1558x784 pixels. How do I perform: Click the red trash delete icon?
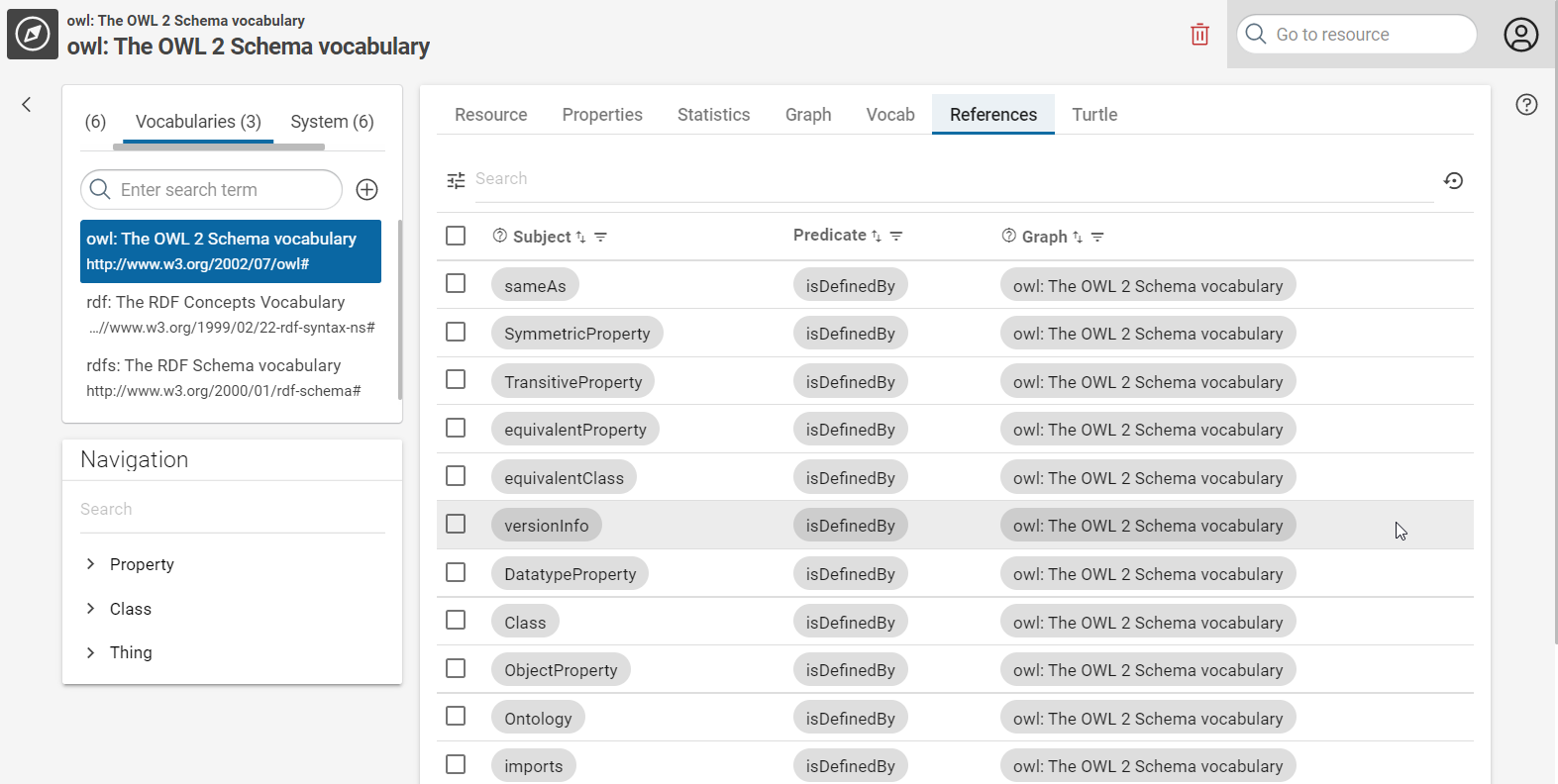coord(1199,35)
